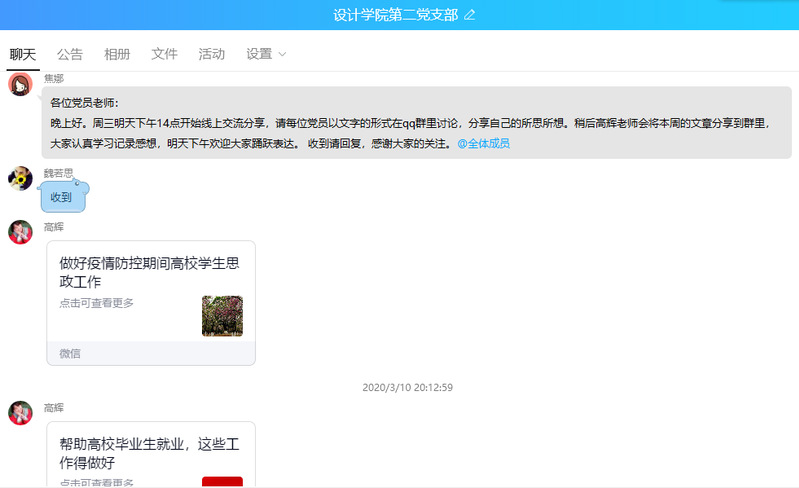Click the 收到 message bubble
799x488 pixels.
(x=62, y=197)
